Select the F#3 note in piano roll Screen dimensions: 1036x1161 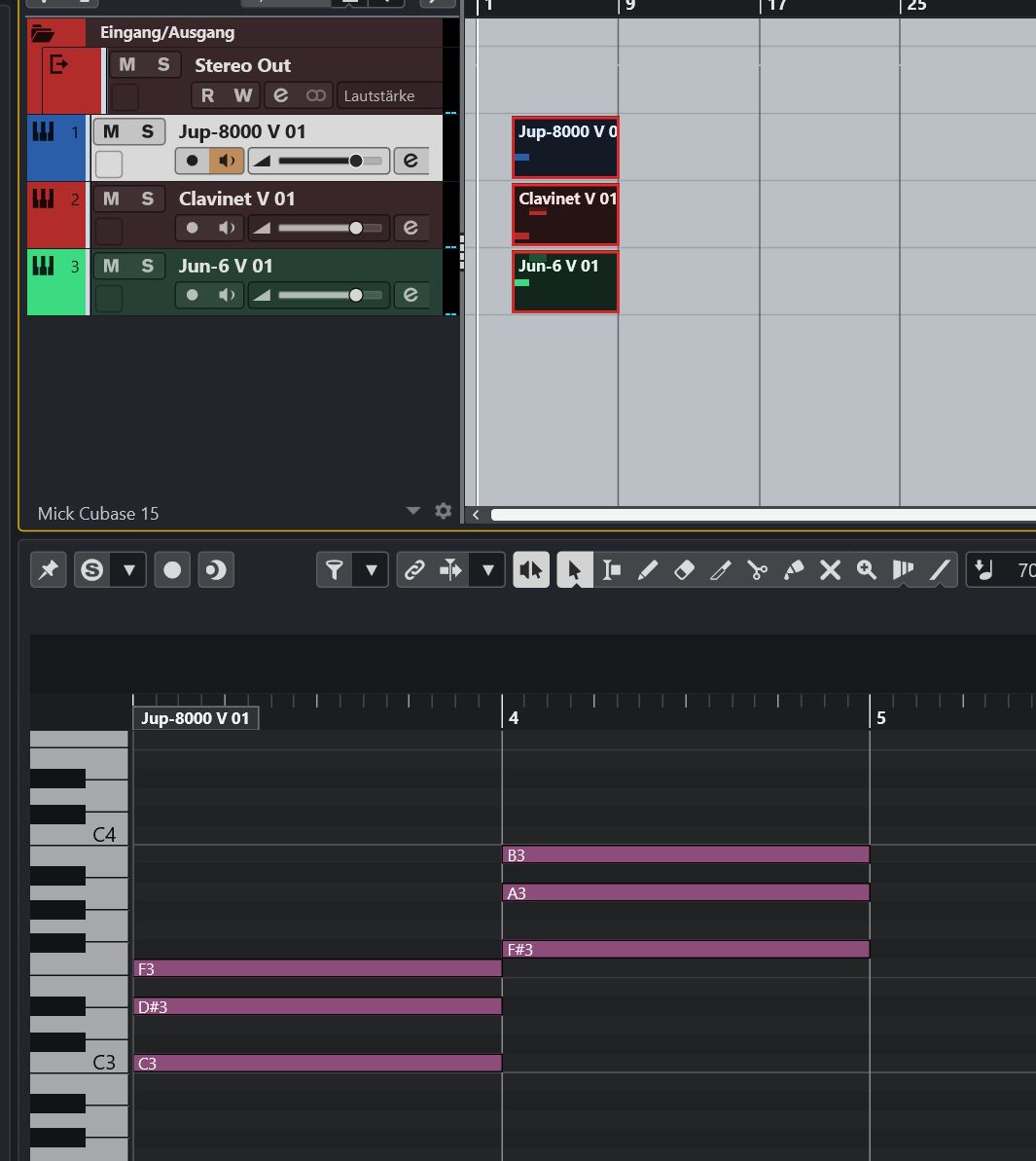click(685, 949)
